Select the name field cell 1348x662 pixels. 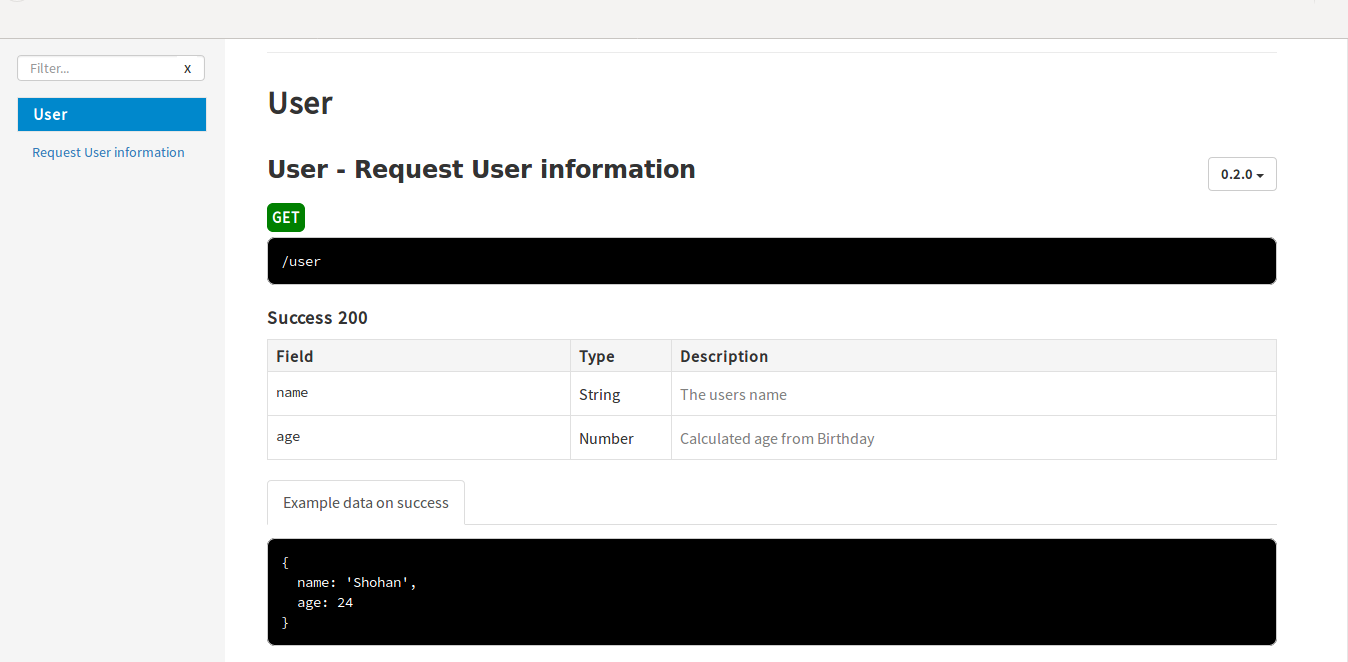[x=419, y=394]
